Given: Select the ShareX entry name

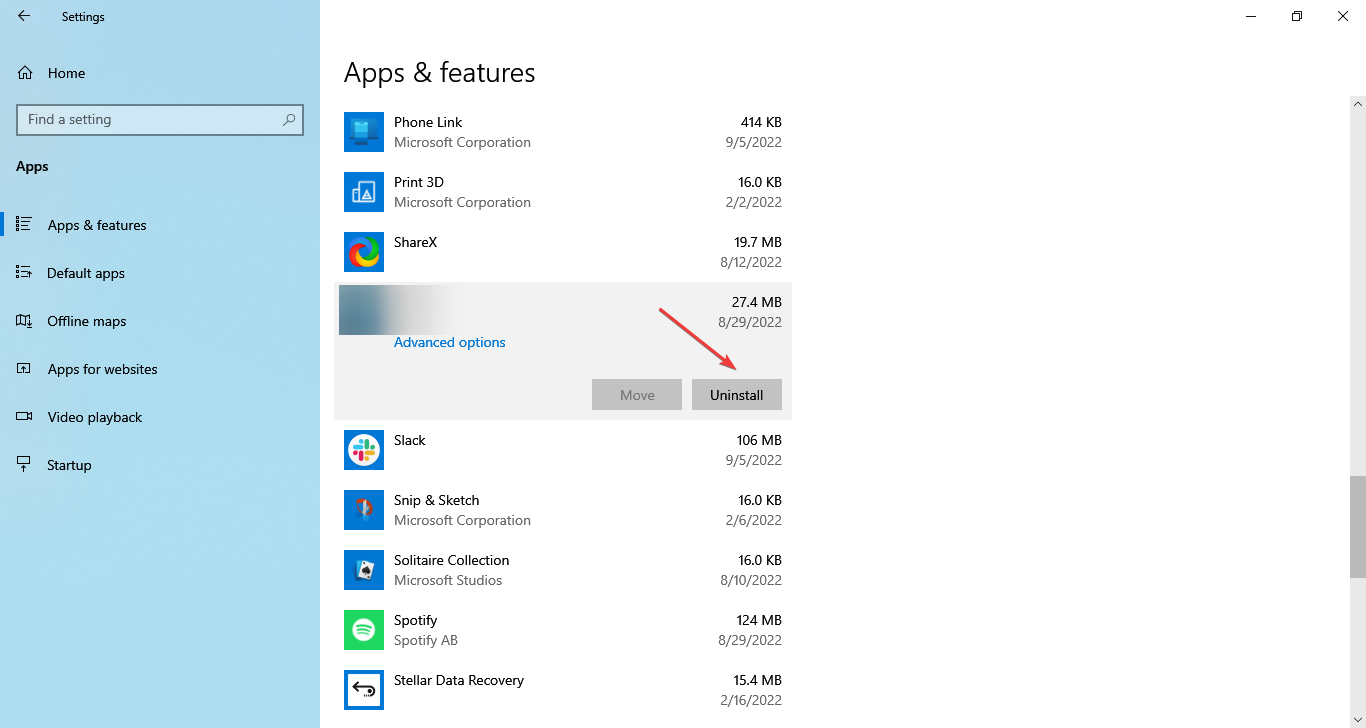Looking at the screenshot, I should click(416, 242).
